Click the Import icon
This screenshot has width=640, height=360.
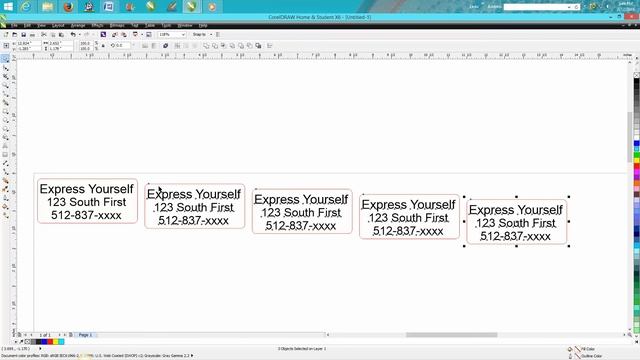click(115, 35)
